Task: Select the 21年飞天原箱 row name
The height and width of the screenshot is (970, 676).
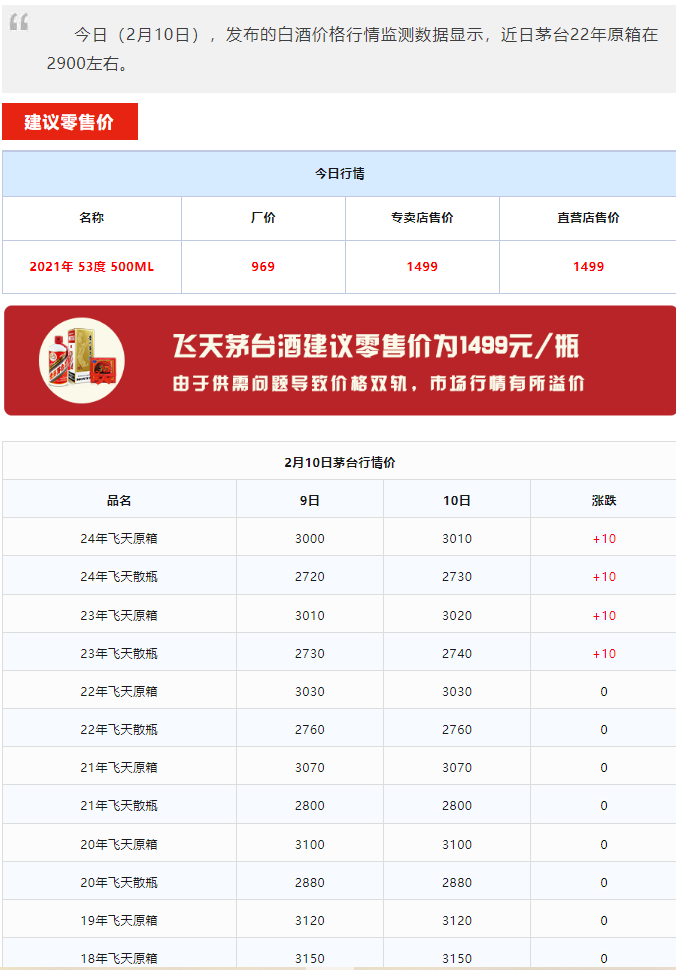Action: [x=119, y=768]
